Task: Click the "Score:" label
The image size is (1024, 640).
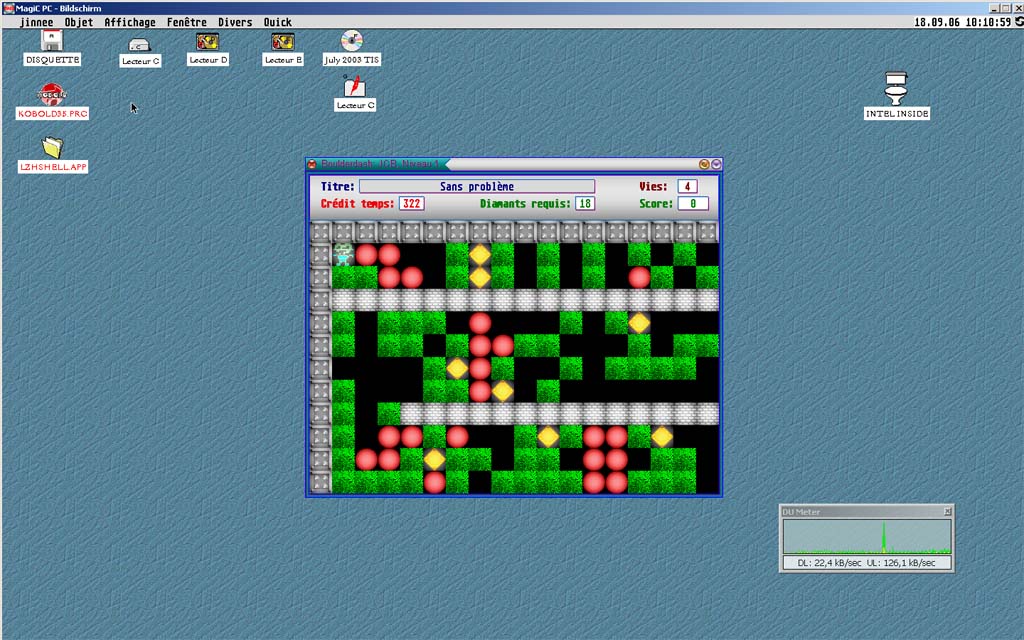Action: pyautogui.click(x=656, y=203)
